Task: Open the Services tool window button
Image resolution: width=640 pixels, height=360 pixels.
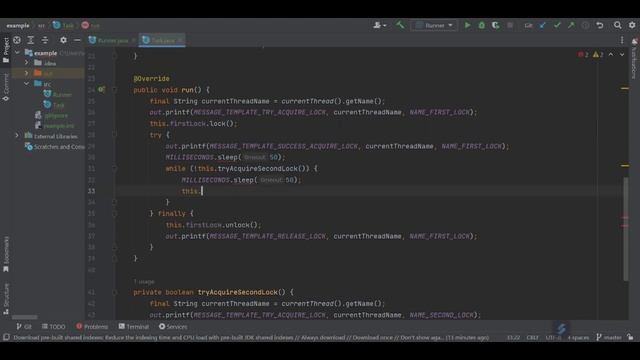Action: pos(173,327)
